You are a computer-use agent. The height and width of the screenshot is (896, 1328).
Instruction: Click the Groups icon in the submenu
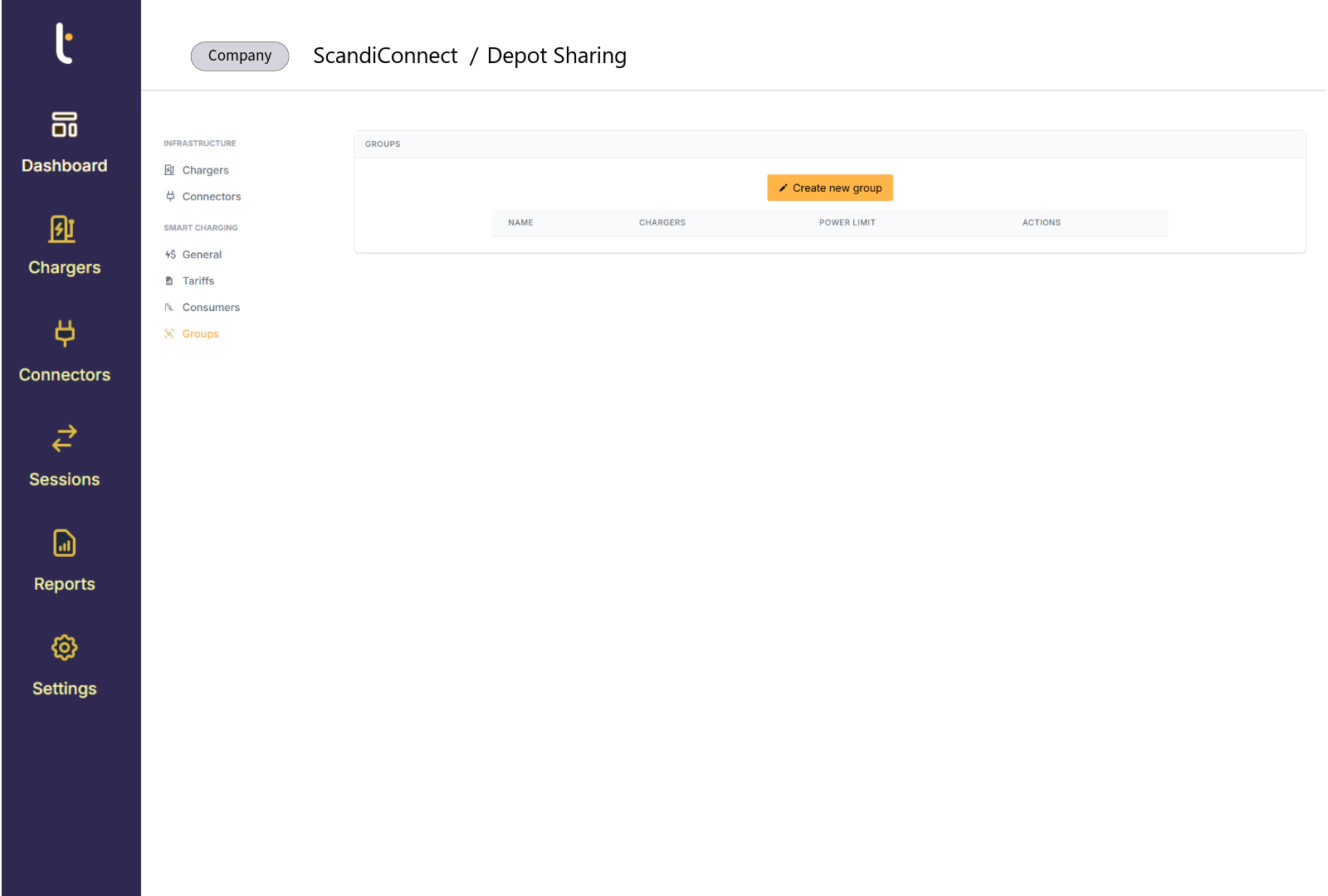click(x=169, y=334)
